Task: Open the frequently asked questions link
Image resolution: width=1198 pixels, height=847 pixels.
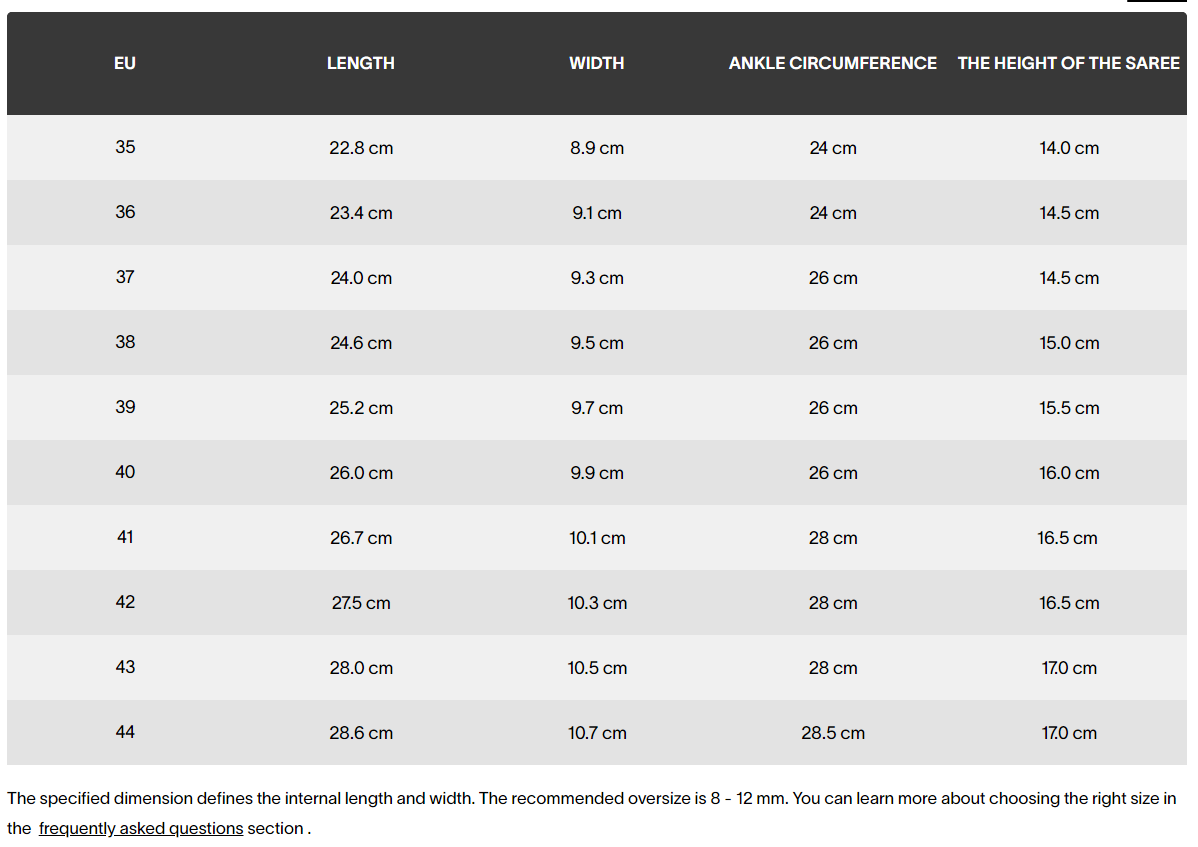Action: click(141, 828)
